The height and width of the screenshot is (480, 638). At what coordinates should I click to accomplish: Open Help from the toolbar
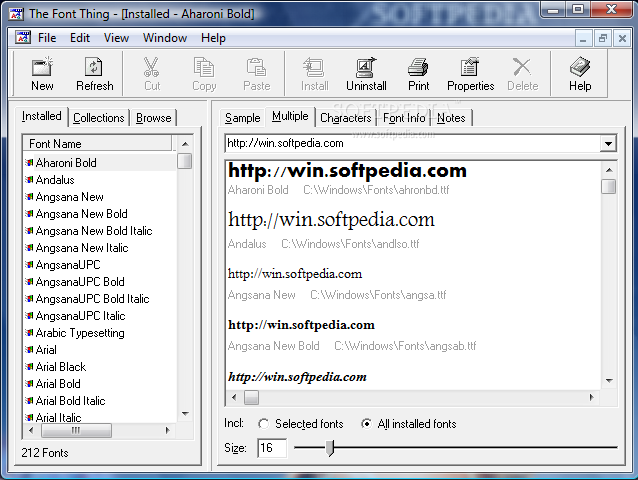(x=580, y=74)
